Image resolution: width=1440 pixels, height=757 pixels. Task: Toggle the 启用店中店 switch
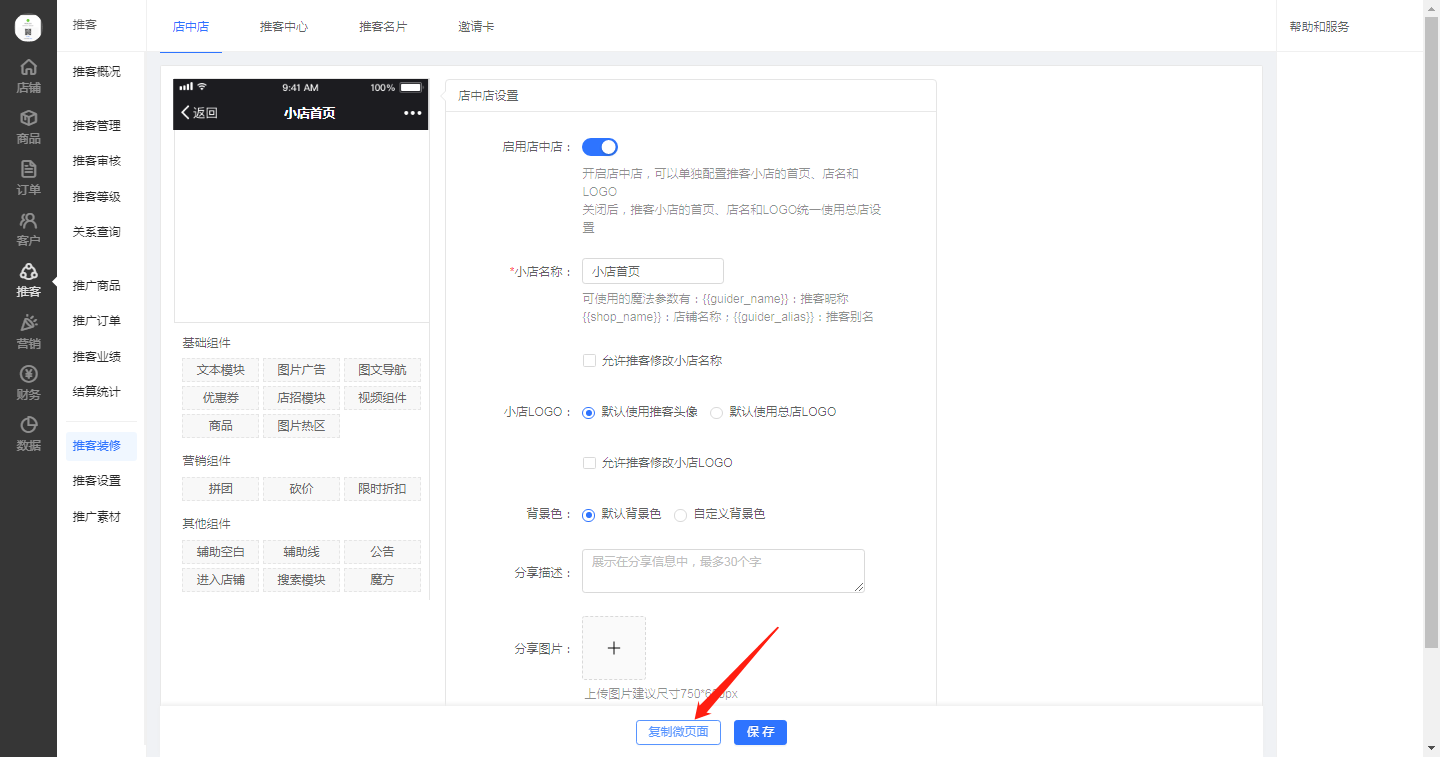600,147
